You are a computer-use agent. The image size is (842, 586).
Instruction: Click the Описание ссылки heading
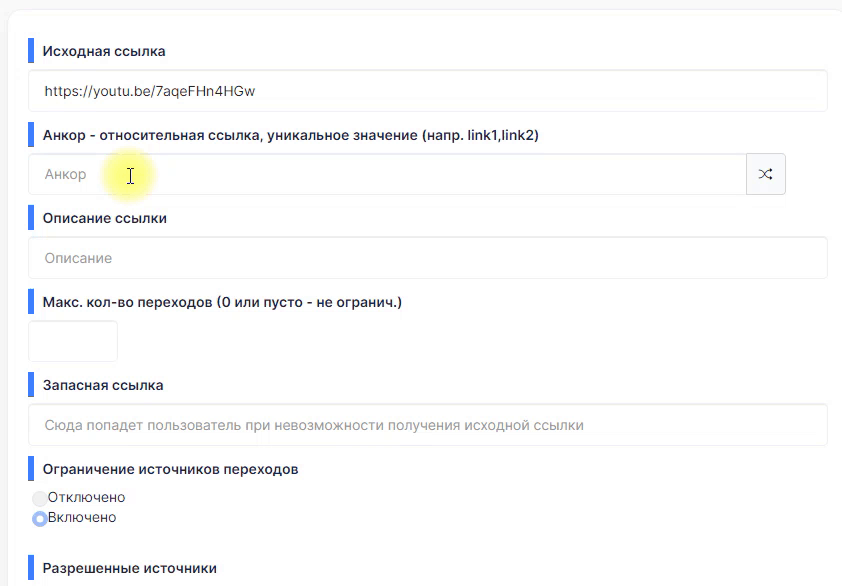(x=105, y=218)
